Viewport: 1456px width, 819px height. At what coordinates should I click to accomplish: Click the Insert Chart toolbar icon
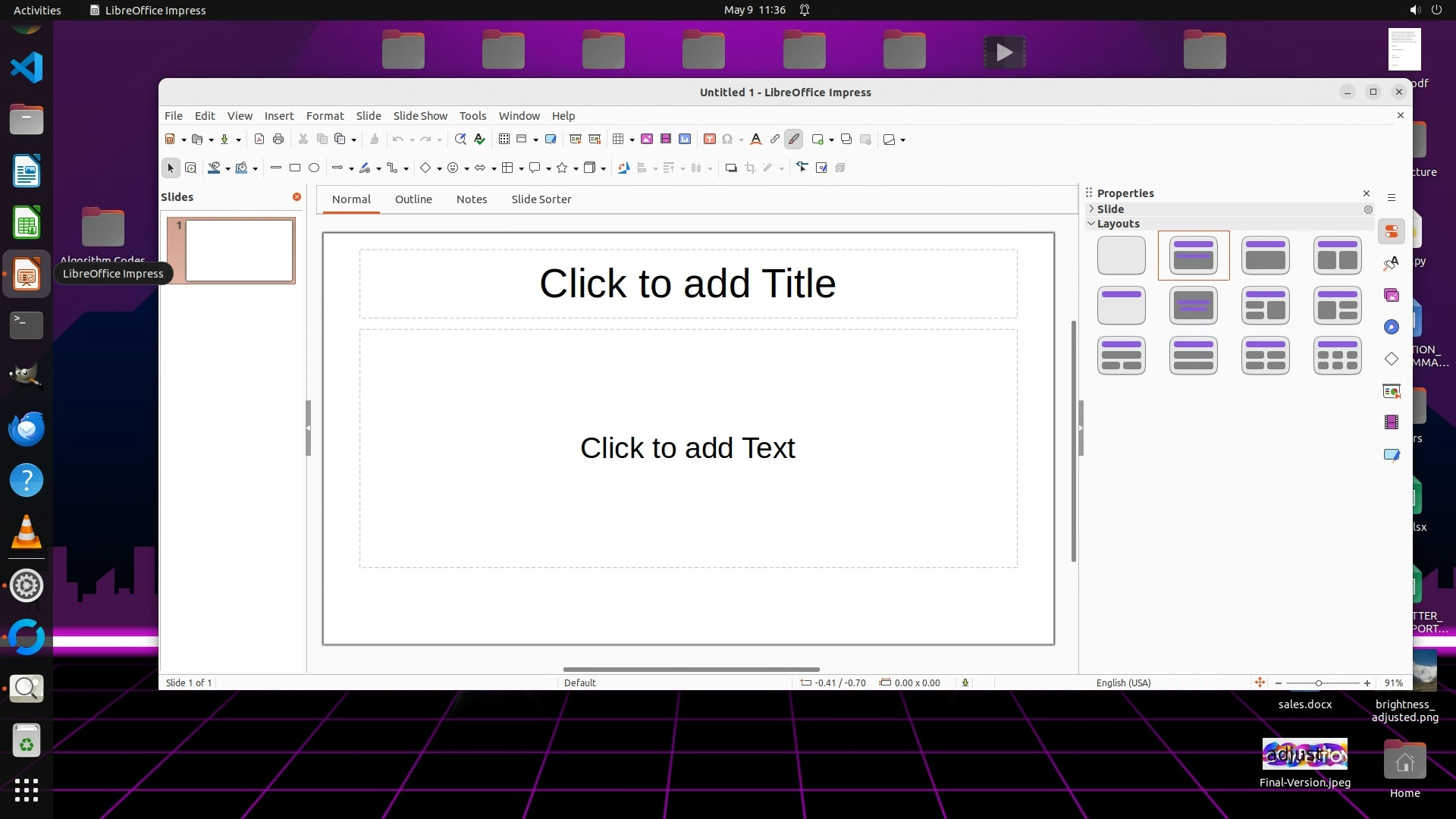coord(685,139)
